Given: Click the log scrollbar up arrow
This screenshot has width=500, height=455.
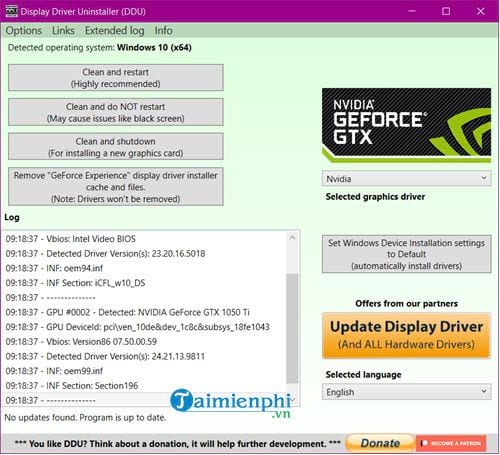Looking at the screenshot, I should [292, 238].
